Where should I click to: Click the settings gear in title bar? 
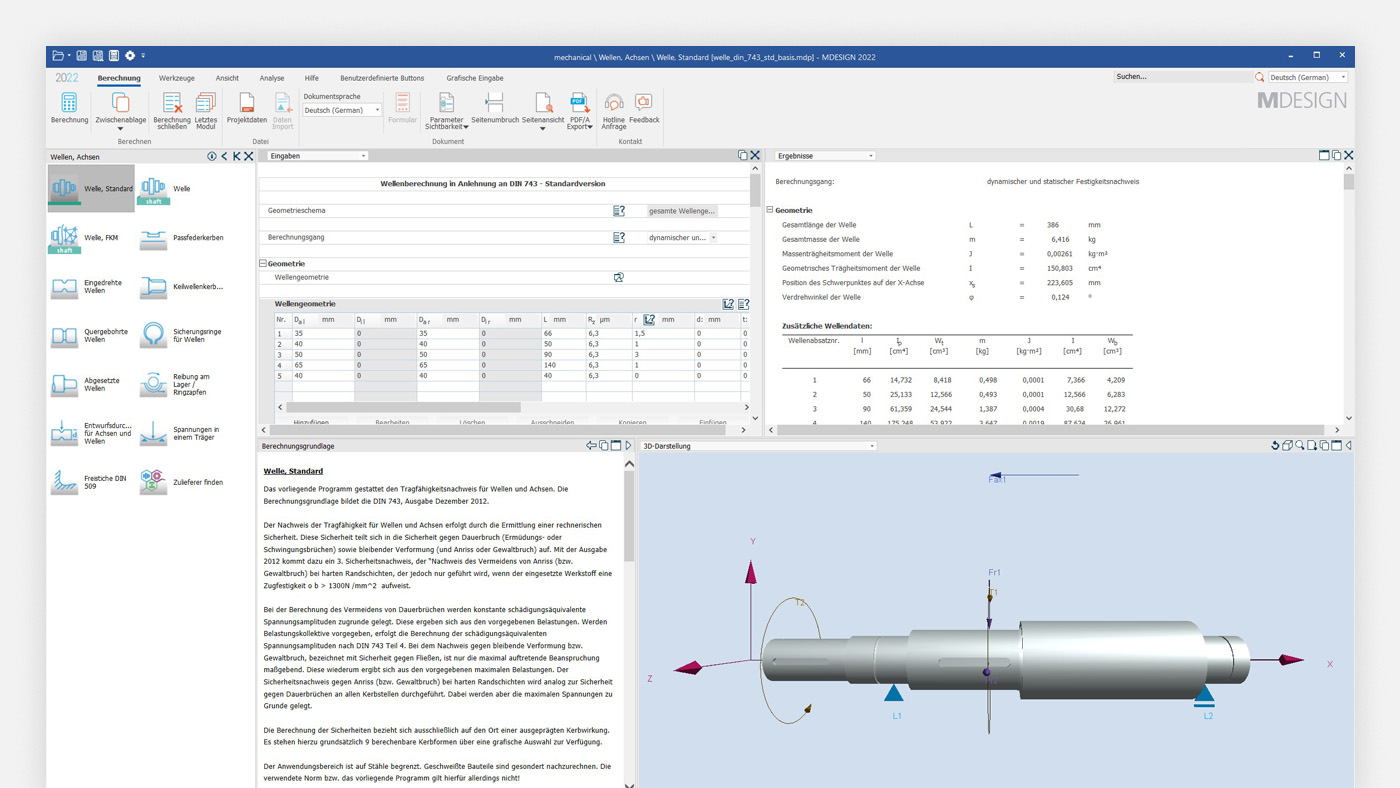pos(130,56)
